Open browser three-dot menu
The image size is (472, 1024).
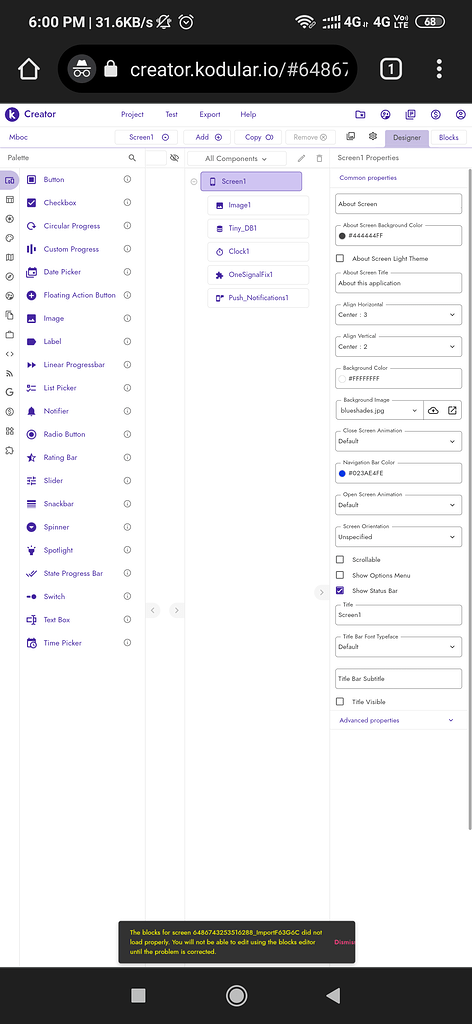(439, 69)
